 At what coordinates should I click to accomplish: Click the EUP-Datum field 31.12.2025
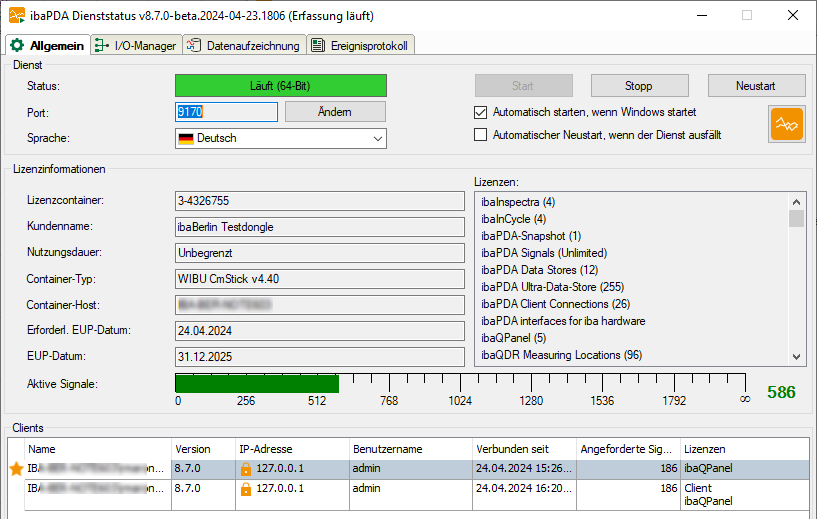319,357
